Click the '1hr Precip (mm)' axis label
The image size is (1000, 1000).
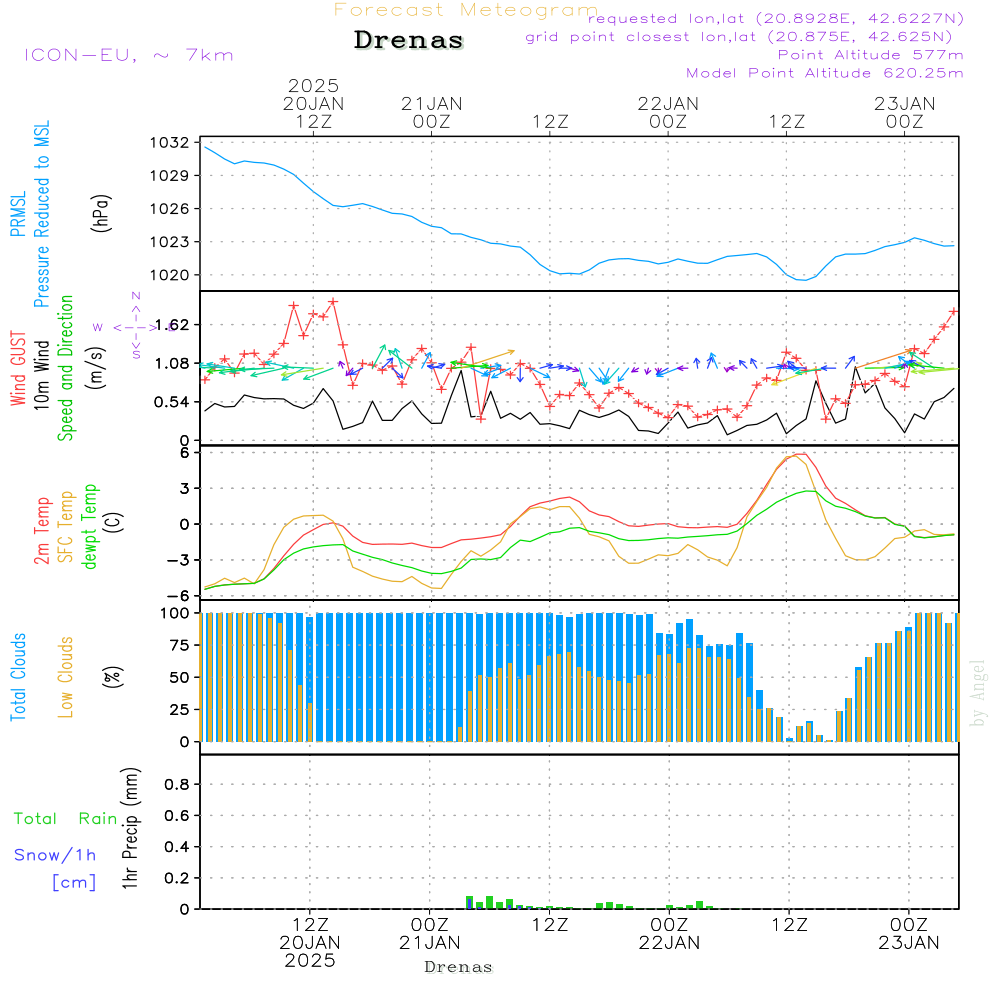pyautogui.click(x=130, y=828)
